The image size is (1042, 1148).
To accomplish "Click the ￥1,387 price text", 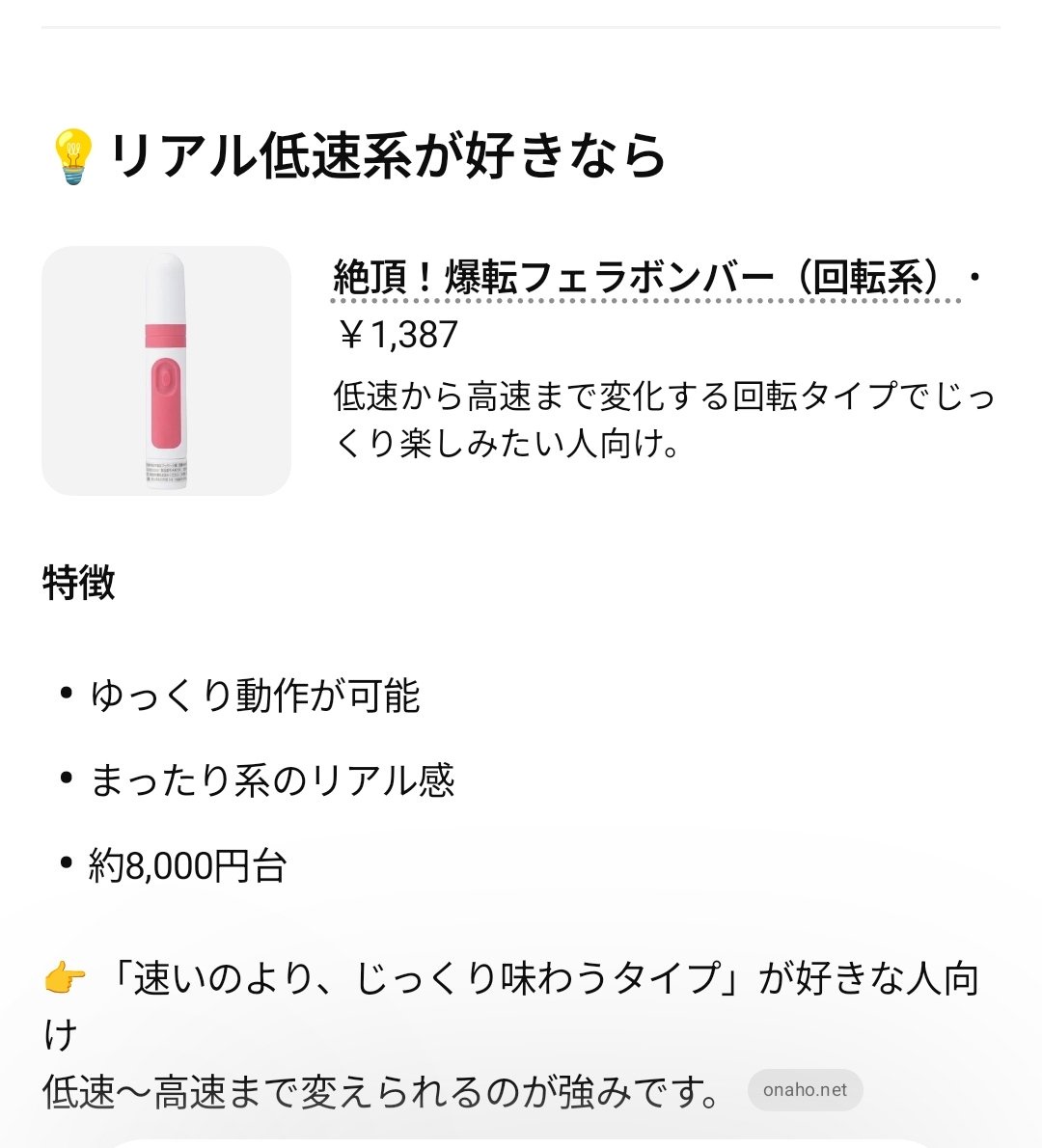I will [397, 335].
